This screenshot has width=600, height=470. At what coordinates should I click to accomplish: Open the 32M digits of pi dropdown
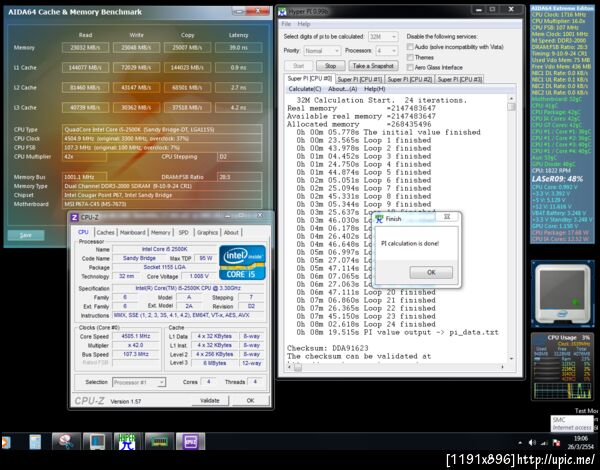383,37
